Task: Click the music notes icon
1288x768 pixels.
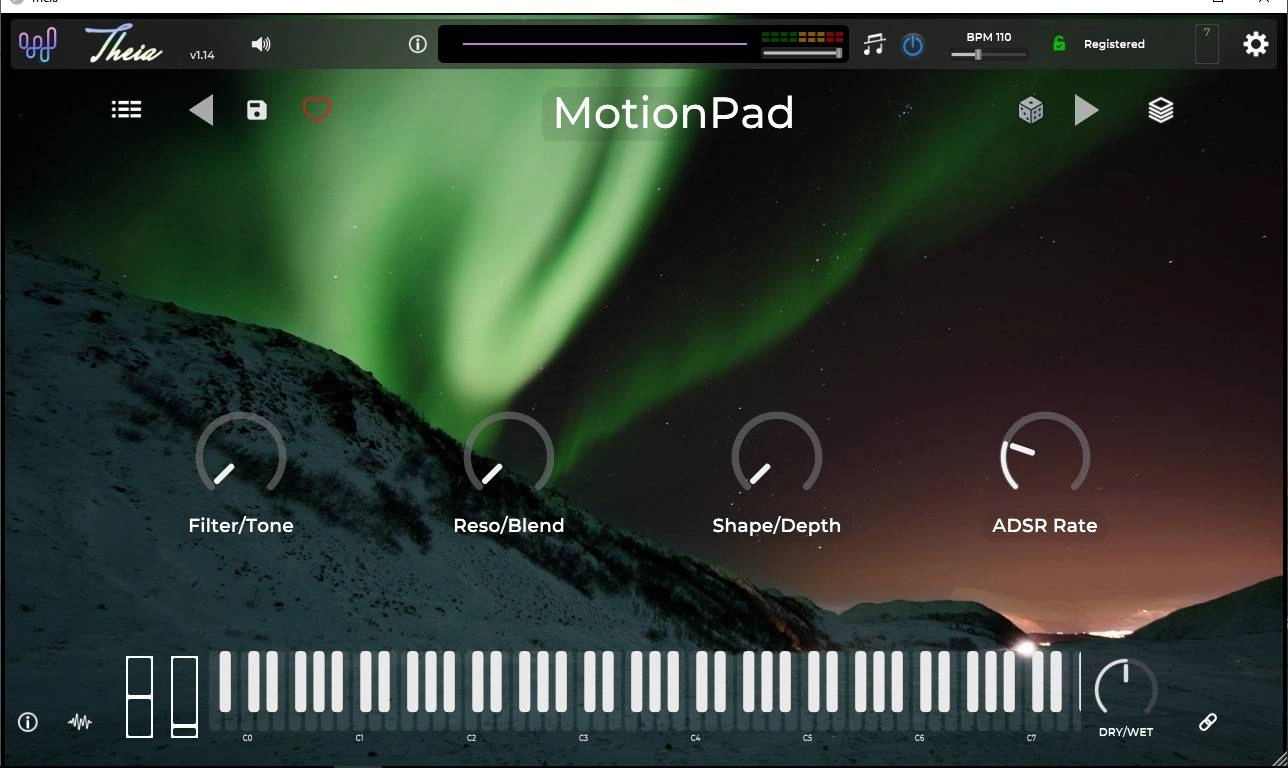Action: pos(874,44)
